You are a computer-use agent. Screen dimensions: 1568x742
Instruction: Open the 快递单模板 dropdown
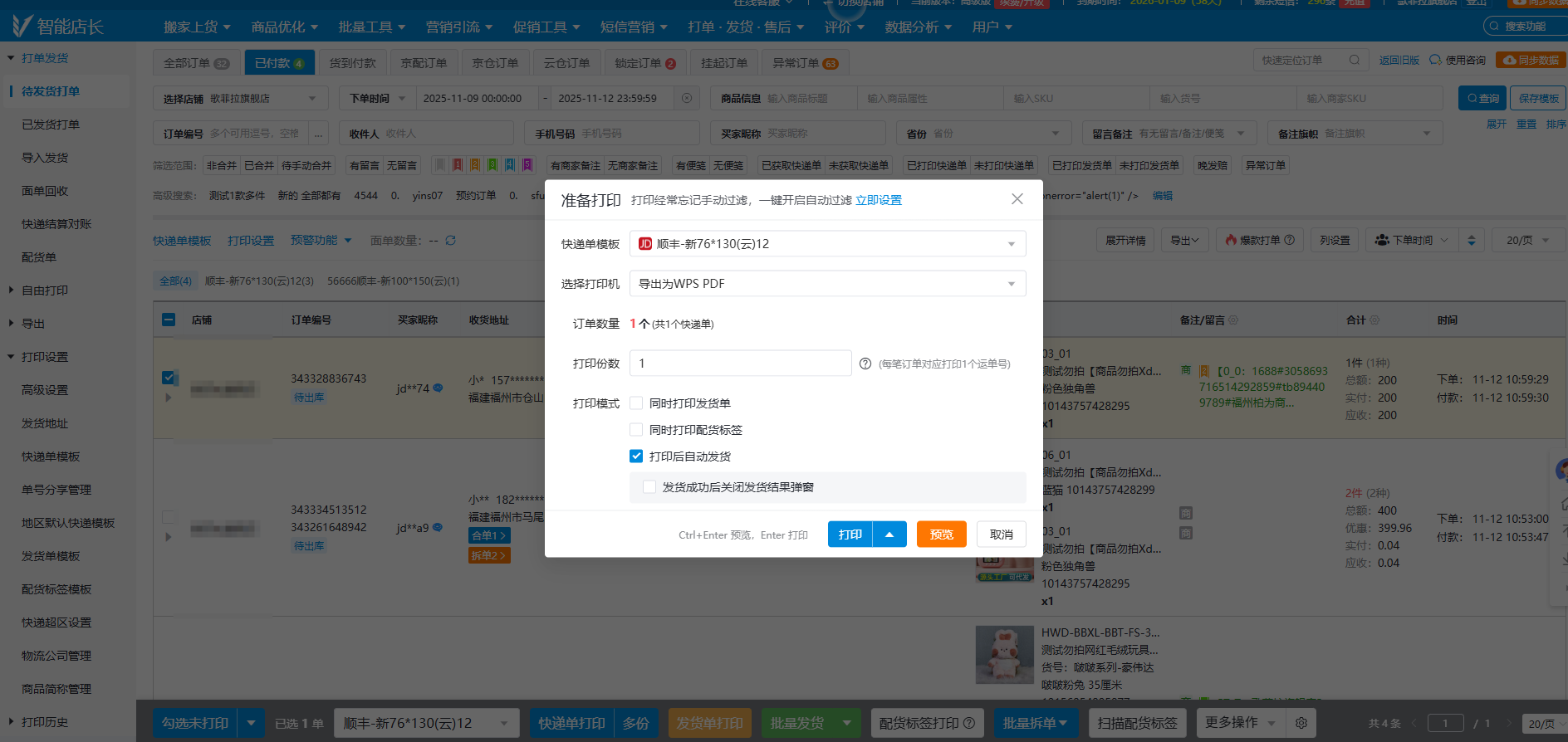click(x=827, y=244)
